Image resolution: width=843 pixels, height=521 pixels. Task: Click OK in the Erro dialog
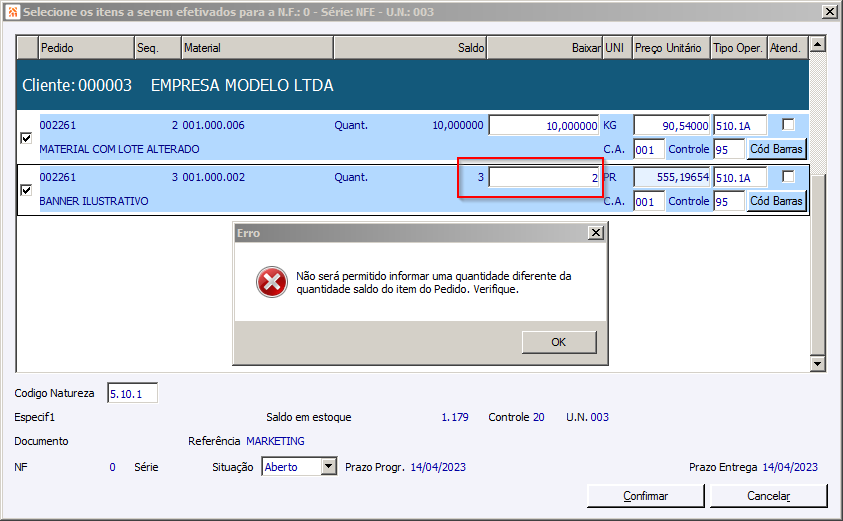(559, 342)
